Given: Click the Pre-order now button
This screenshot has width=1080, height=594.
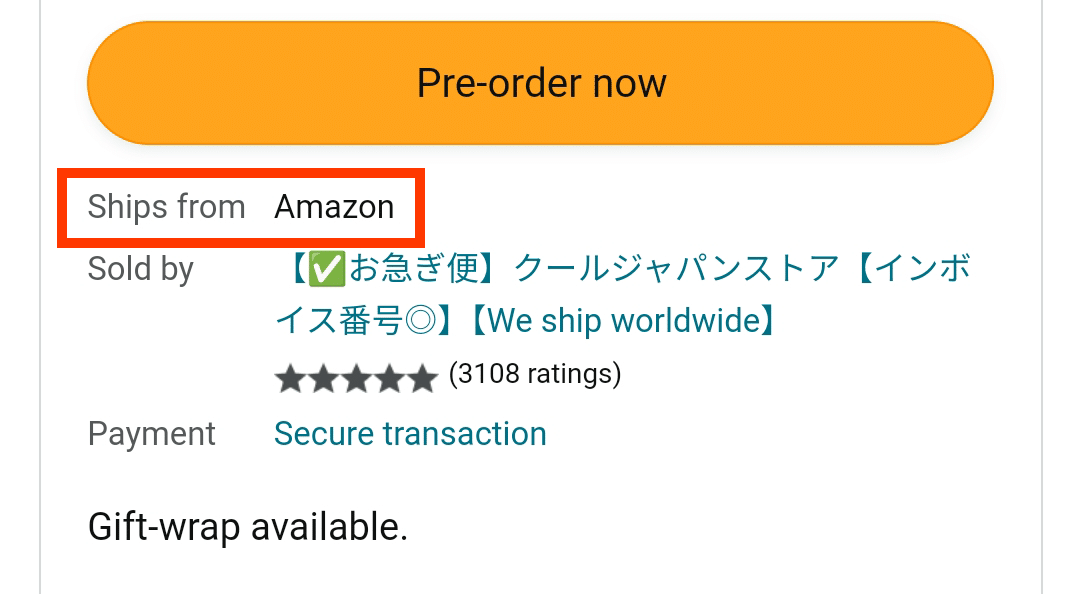Looking at the screenshot, I should (540, 83).
